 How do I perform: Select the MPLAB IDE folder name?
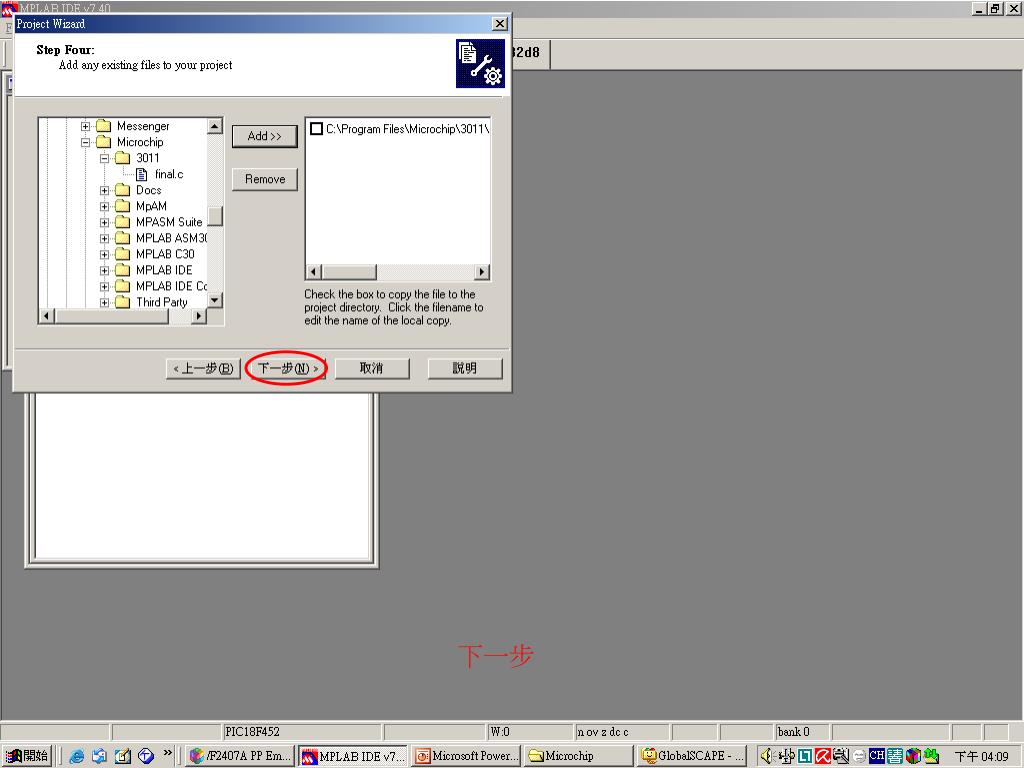(x=164, y=270)
